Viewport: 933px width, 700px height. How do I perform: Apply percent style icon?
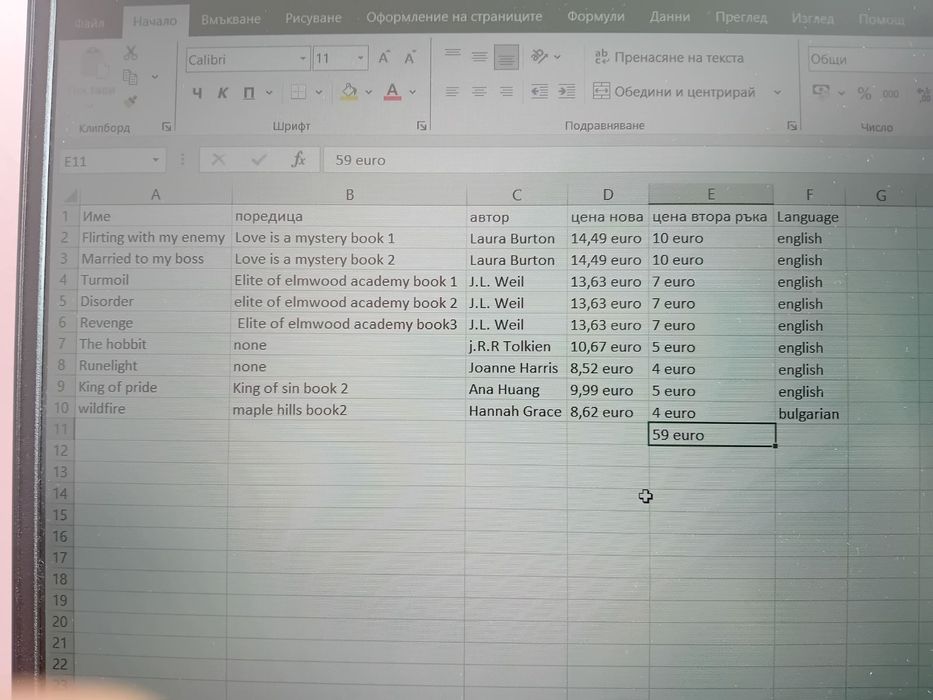tap(864, 93)
